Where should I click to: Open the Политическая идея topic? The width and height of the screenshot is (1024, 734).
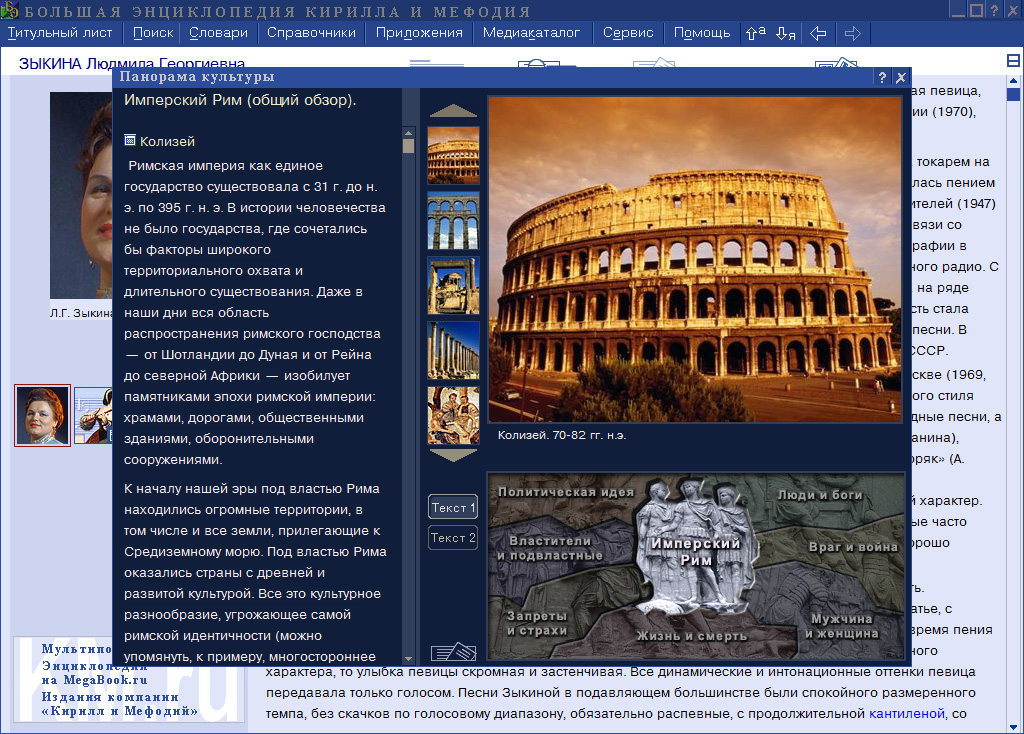pos(566,492)
